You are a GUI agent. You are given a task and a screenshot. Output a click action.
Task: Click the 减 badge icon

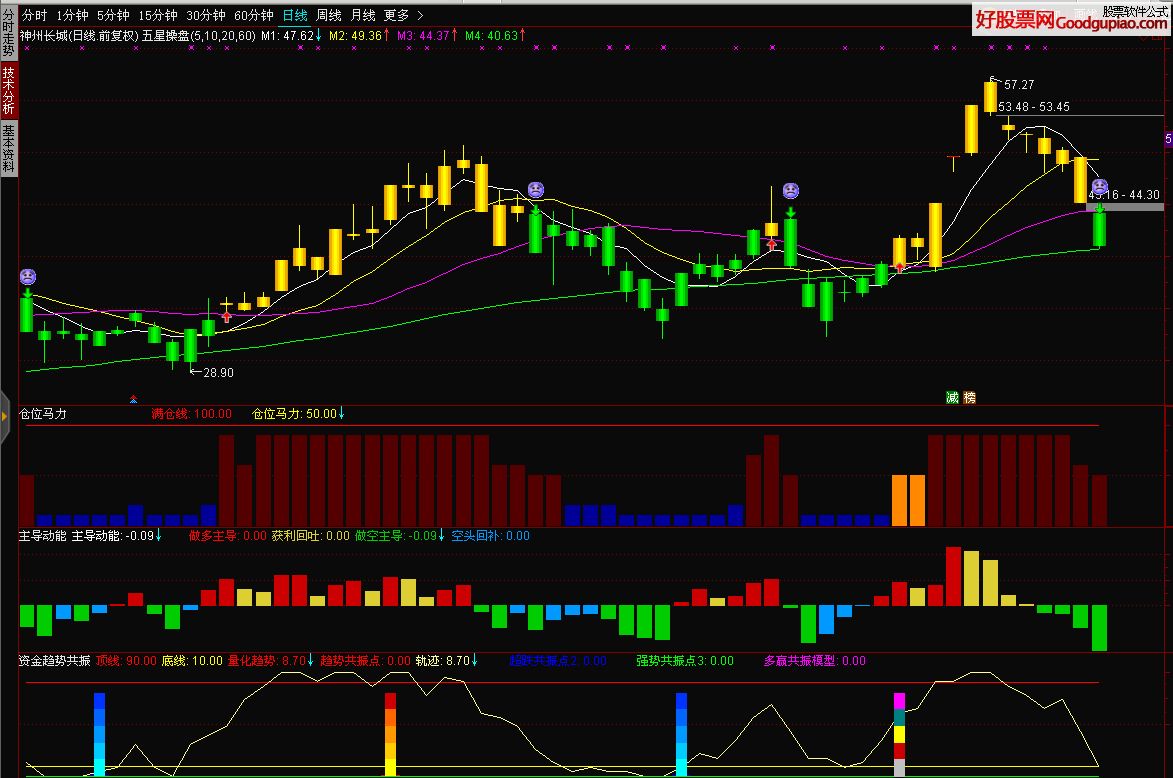(x=952, y=397)
